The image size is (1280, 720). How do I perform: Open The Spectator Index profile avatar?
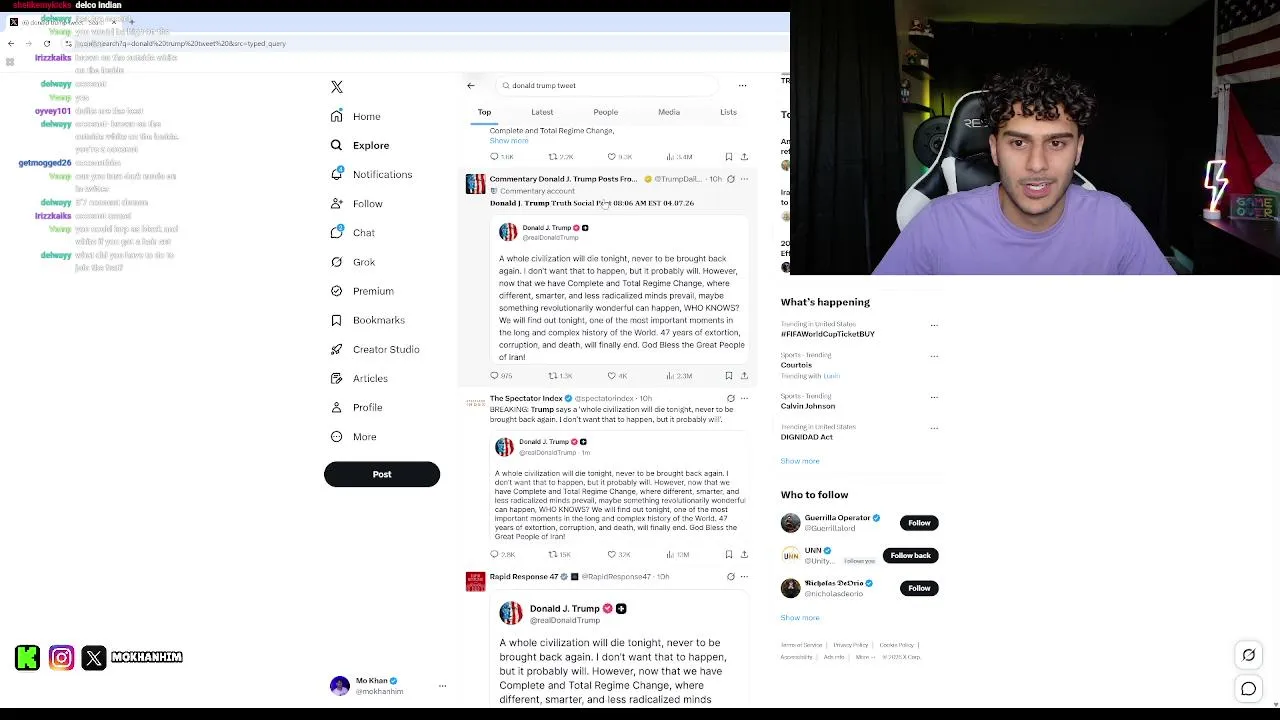(475, 403)
